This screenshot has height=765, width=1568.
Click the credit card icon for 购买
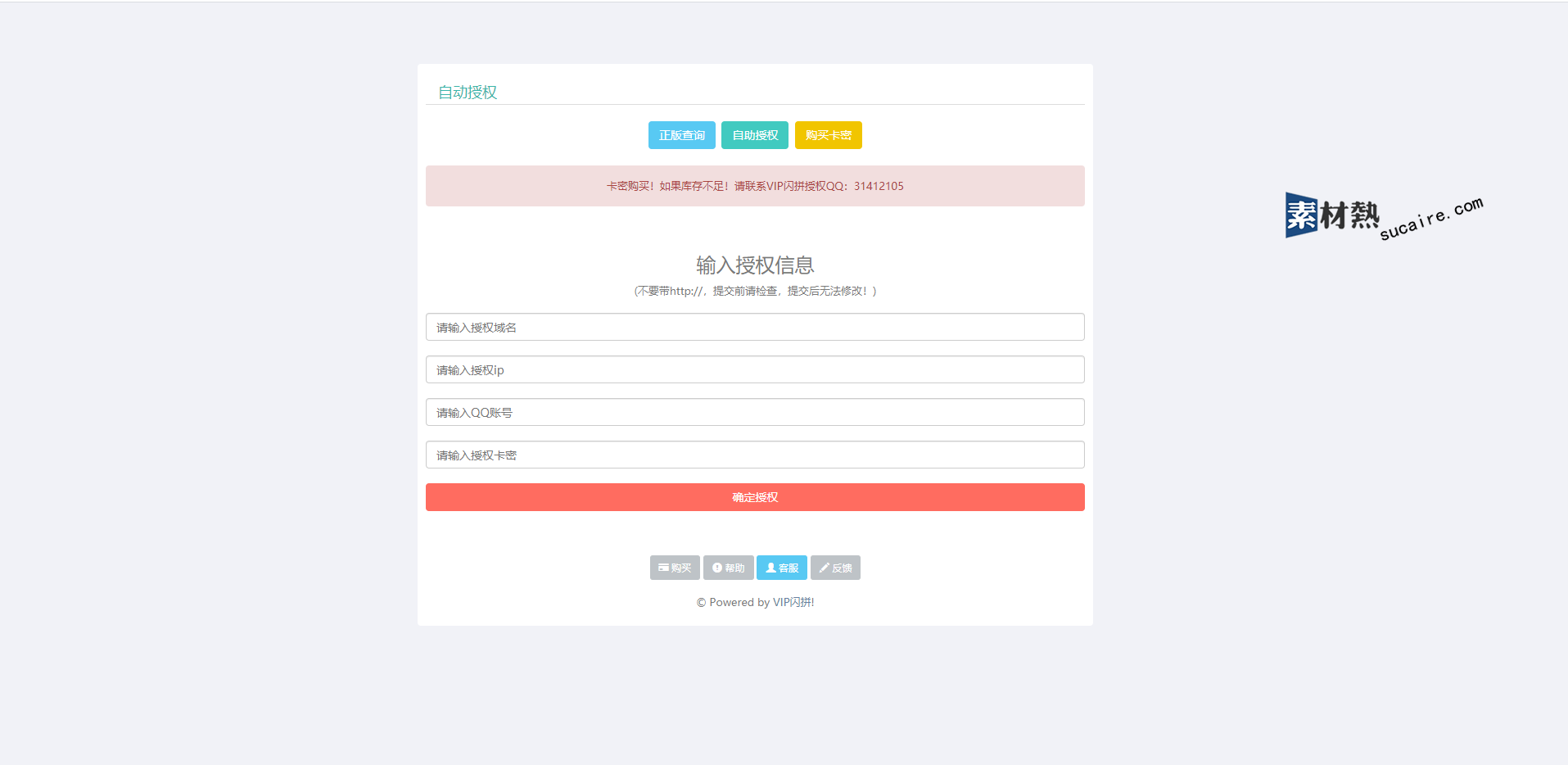(x=663, y=568)
